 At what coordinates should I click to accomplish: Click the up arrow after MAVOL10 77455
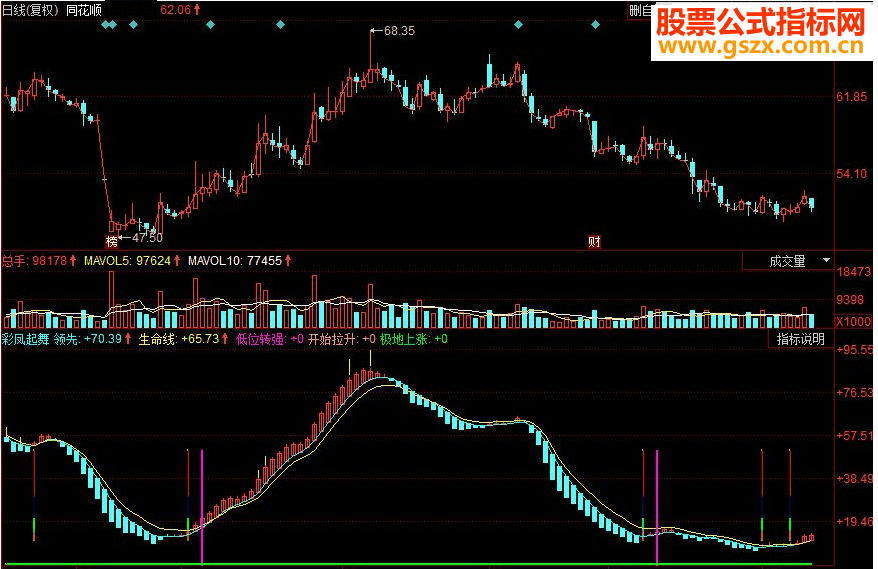point(288,260)
